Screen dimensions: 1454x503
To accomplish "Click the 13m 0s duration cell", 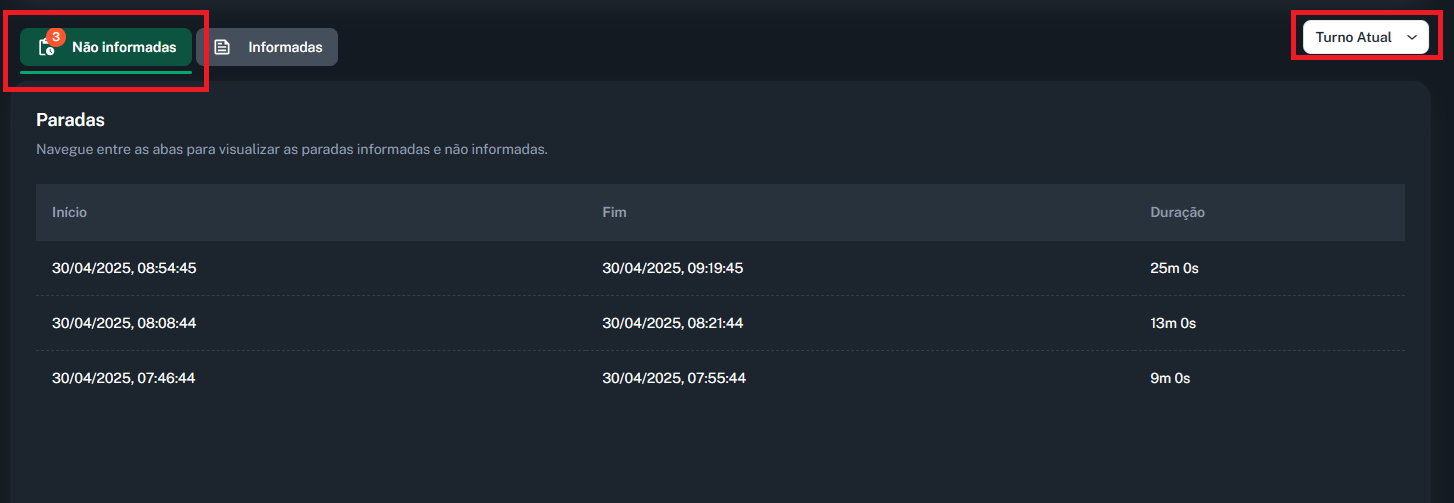I will coord(1173,323).
